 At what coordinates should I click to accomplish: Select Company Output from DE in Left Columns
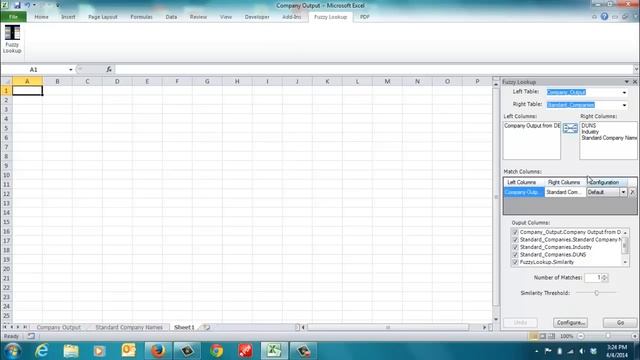pyautogui.click(x=532, y=126)
